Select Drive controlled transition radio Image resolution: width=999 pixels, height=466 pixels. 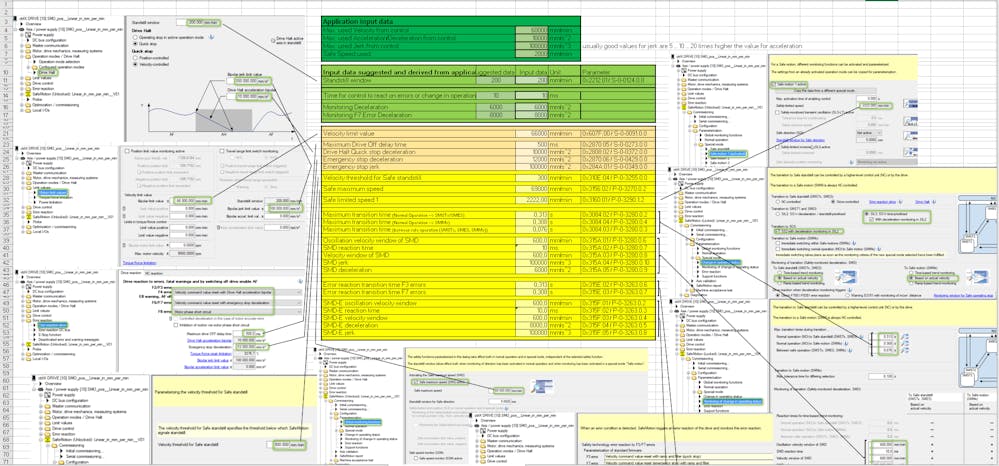point(833,202)
